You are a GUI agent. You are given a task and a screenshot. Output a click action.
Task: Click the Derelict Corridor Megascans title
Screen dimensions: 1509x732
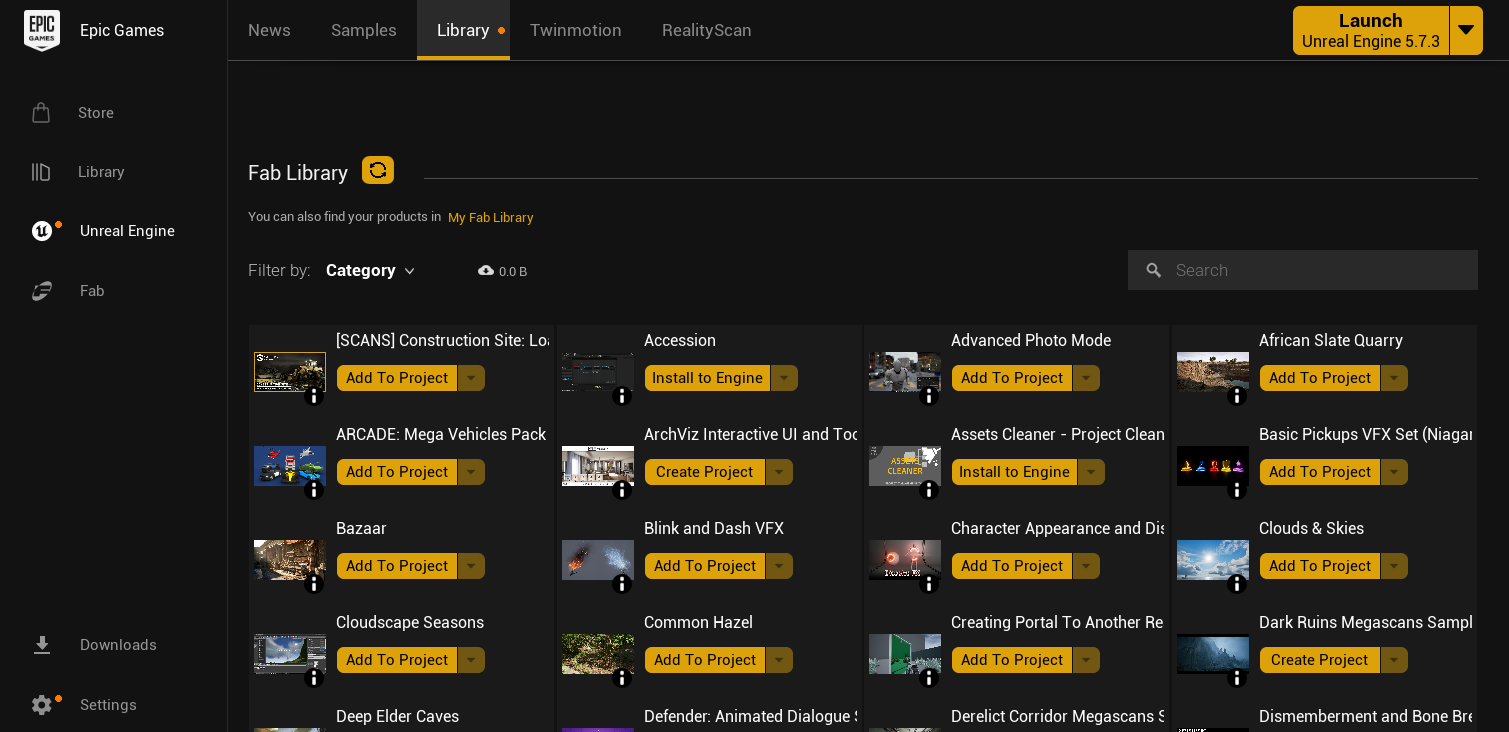(1058, 716)
